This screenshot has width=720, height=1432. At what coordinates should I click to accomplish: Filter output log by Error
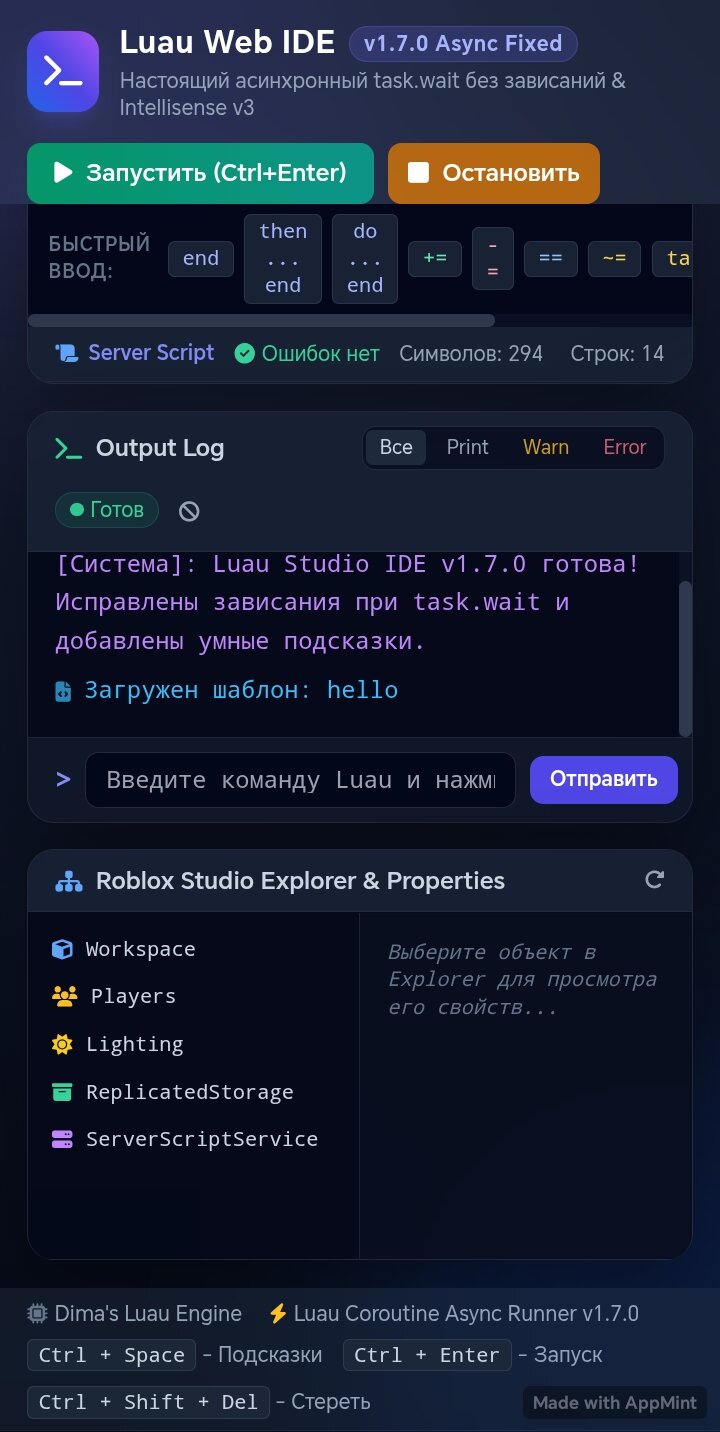tap(625, 448)
